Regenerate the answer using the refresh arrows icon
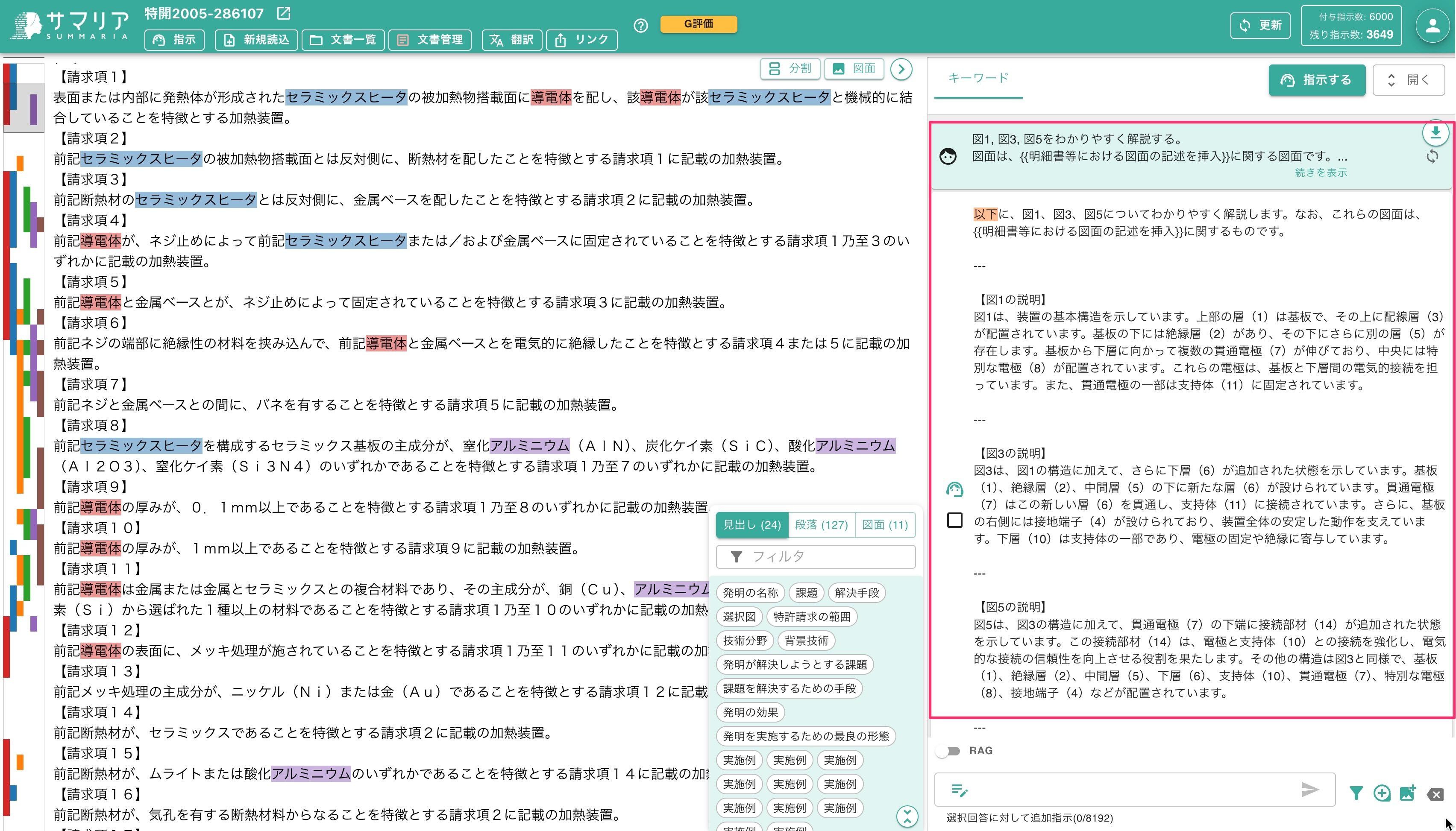This screenshot has width=1456, height=831. coord(1432,156)
